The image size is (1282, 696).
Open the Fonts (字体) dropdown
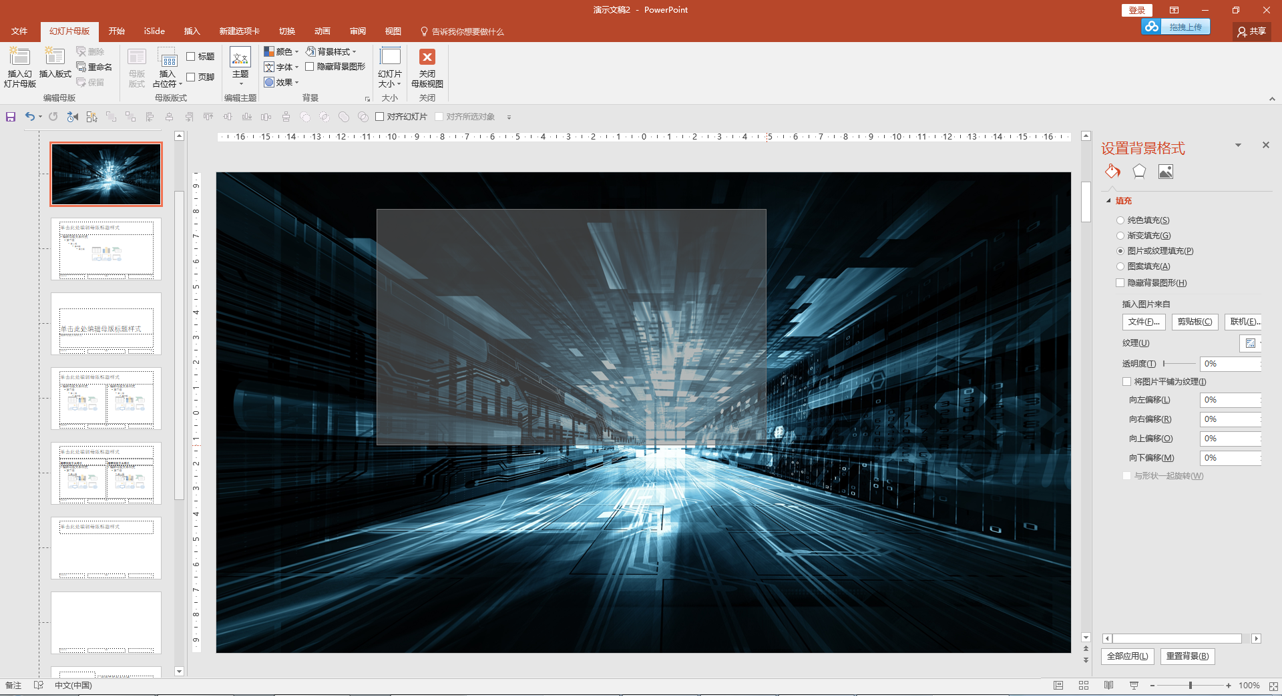tap(280, 67)
